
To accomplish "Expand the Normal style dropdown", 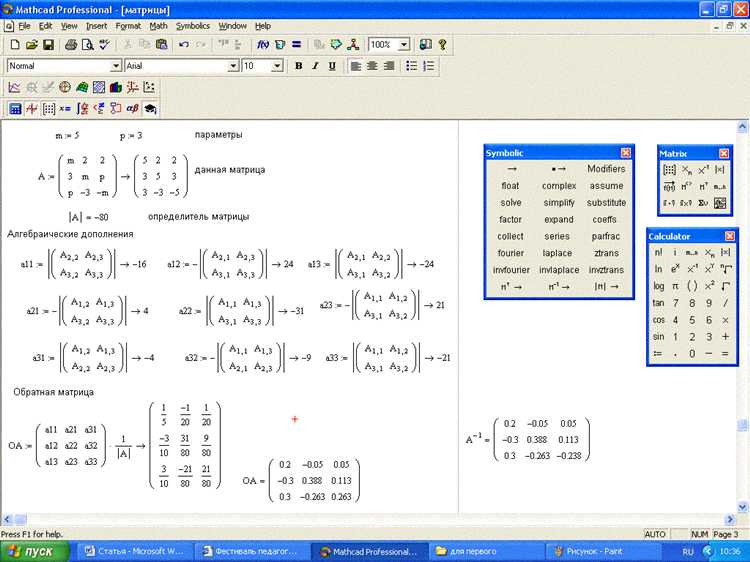I will point(114,66).
